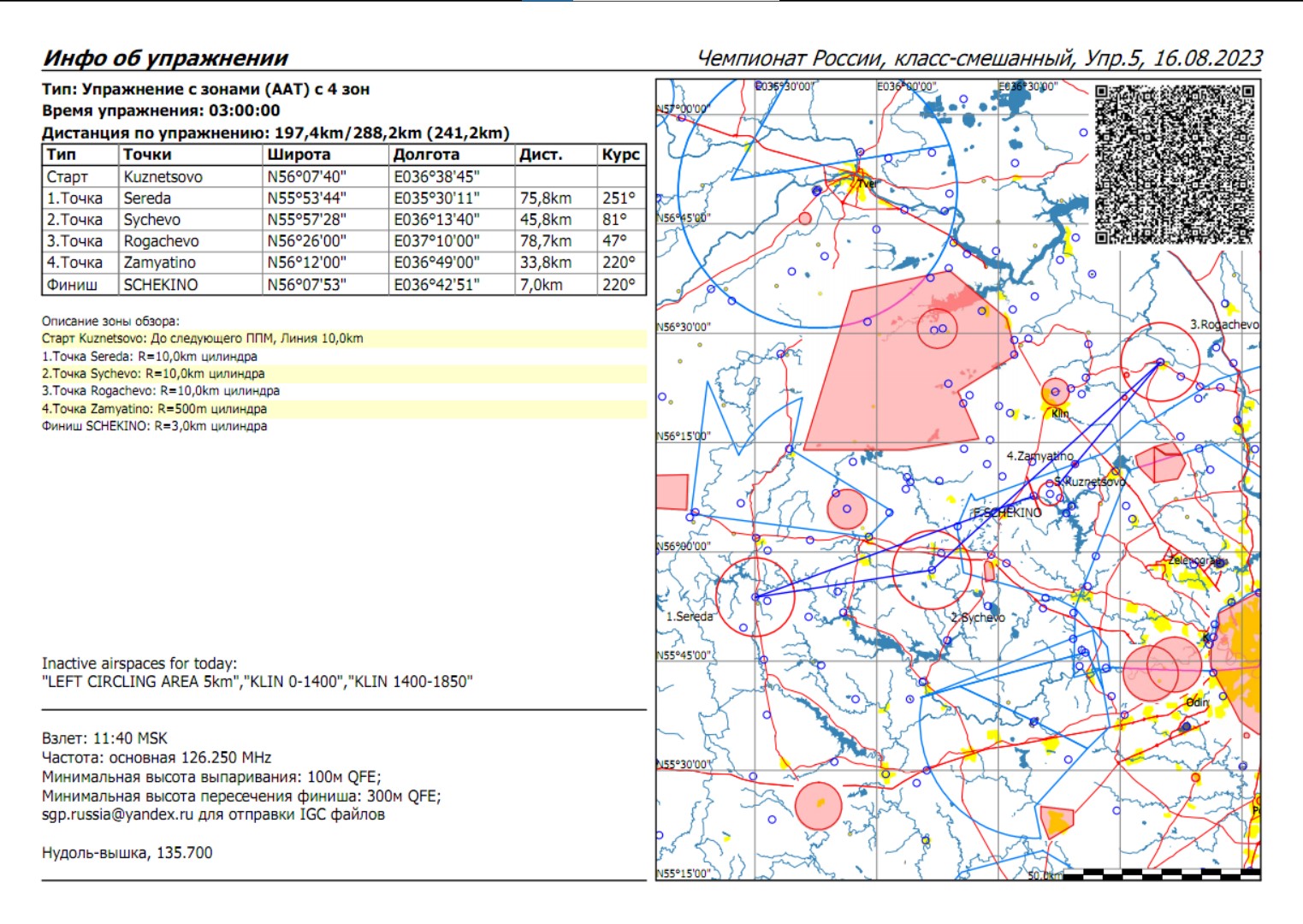Click 'Rogachevo' cell in the points table
1303x924 pixels.
pos(161,241)
